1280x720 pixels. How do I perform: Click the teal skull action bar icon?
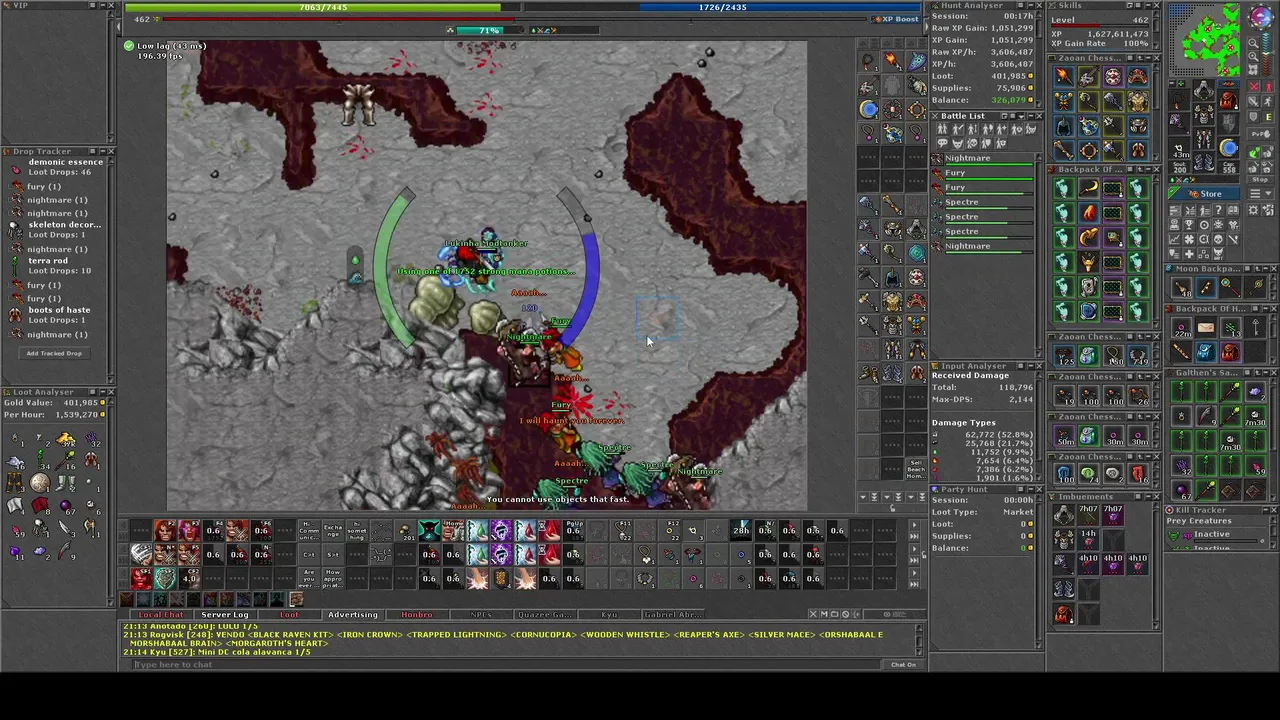pyautogui.click(x=429, y=530)
